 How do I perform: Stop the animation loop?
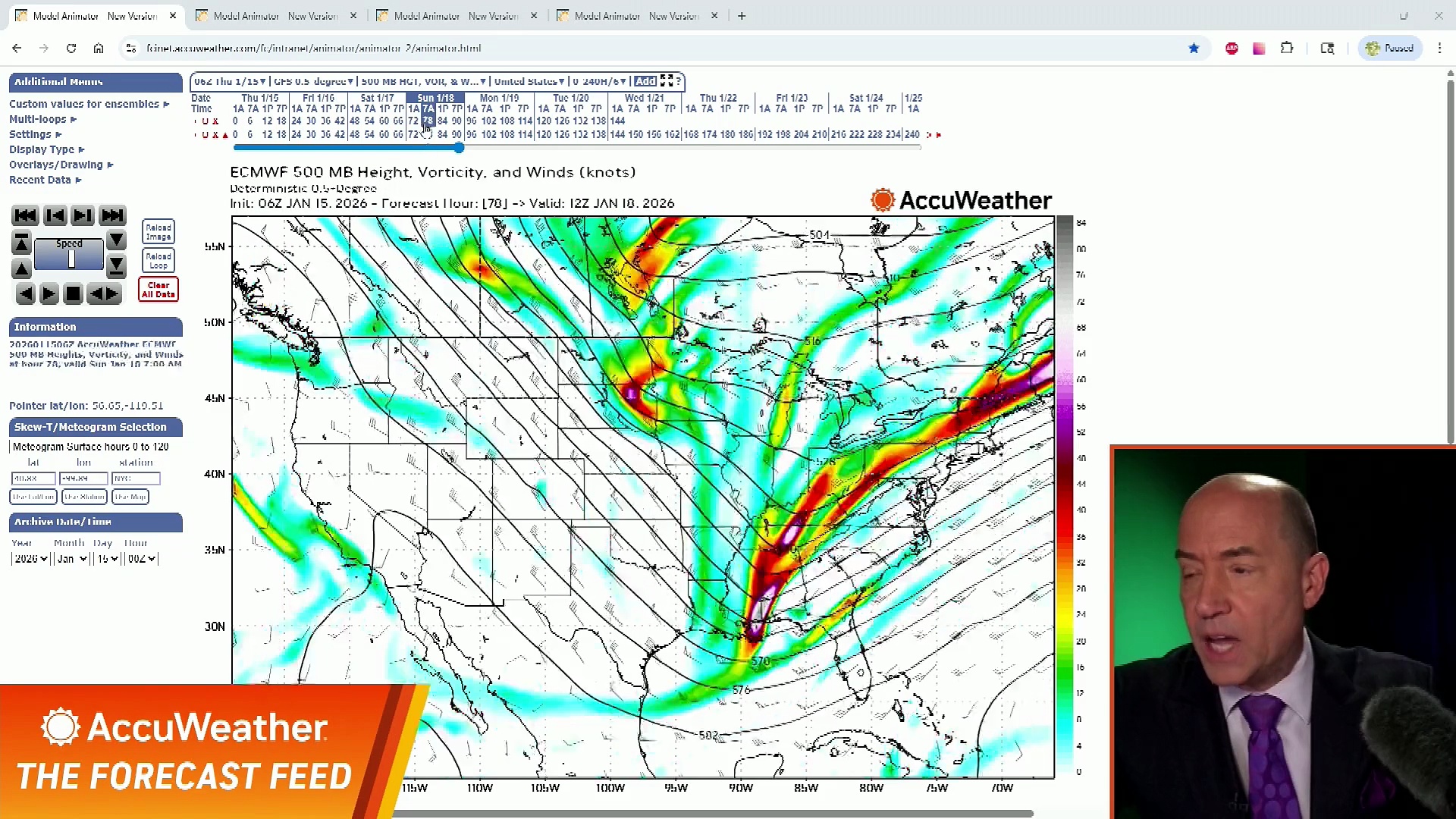point(73,293)
